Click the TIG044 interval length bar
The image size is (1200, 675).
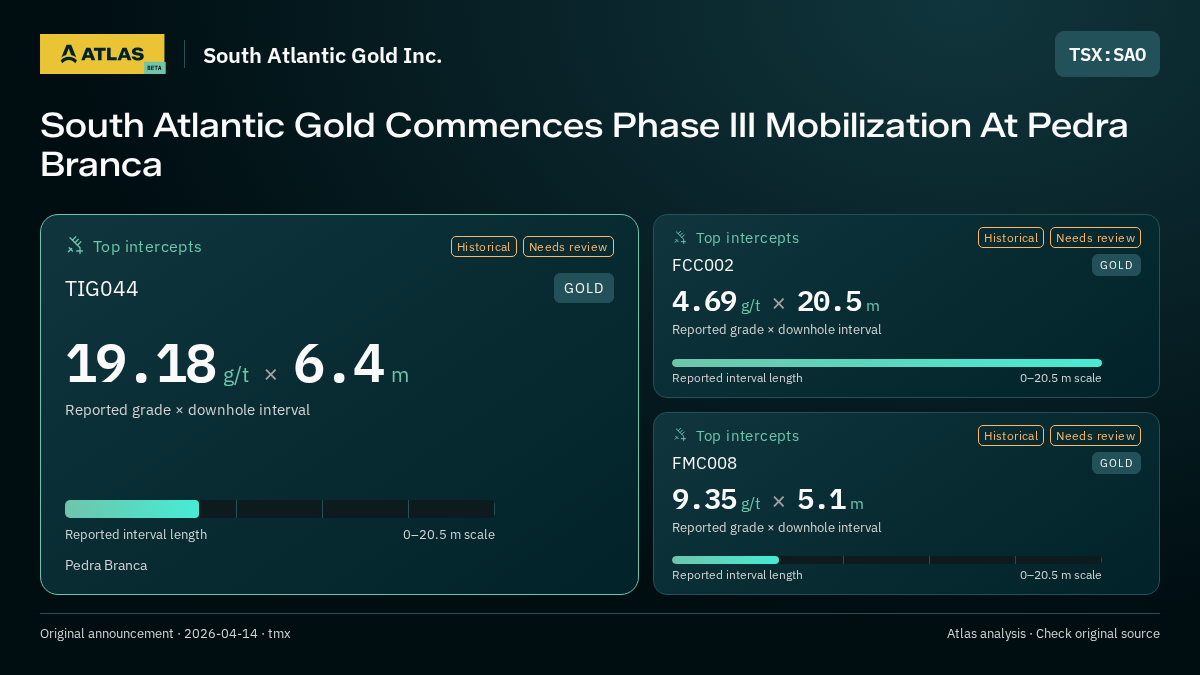[x=280, y=509]
